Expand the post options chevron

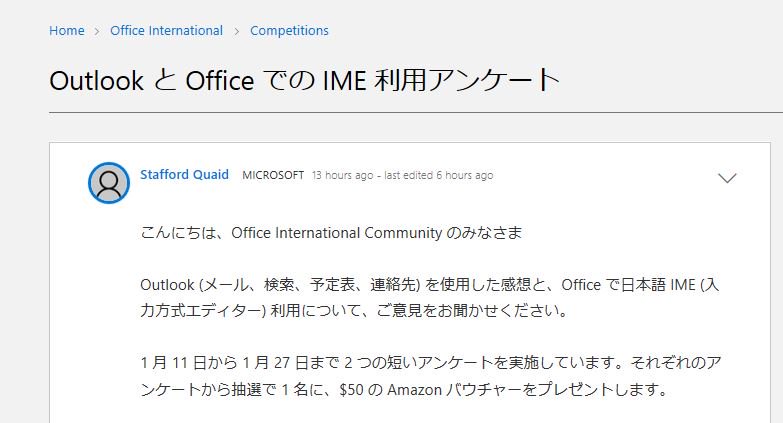point(727,178)
